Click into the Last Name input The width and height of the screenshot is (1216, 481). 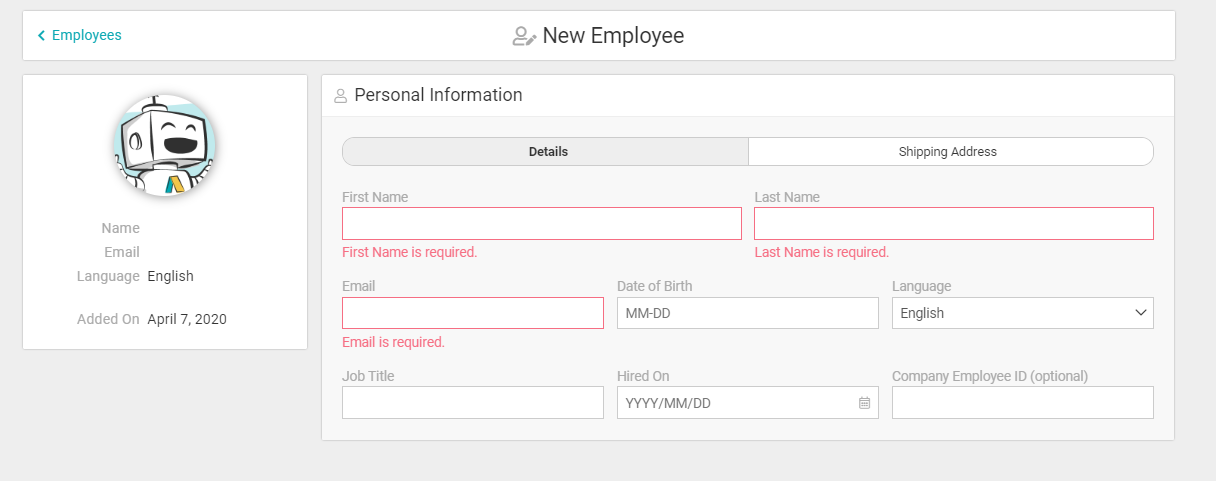click(953, 224)
